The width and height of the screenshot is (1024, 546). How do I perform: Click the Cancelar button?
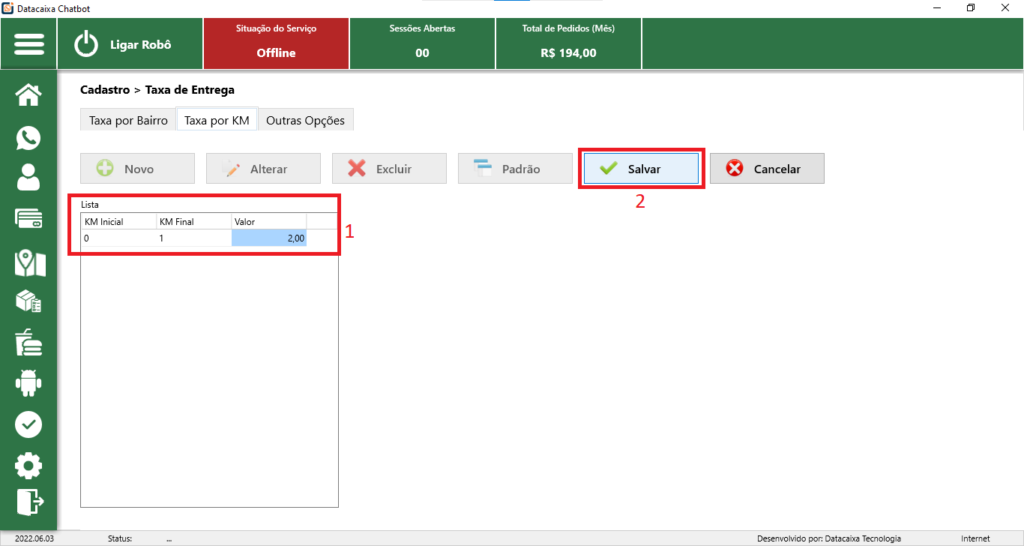click(767, 169)
